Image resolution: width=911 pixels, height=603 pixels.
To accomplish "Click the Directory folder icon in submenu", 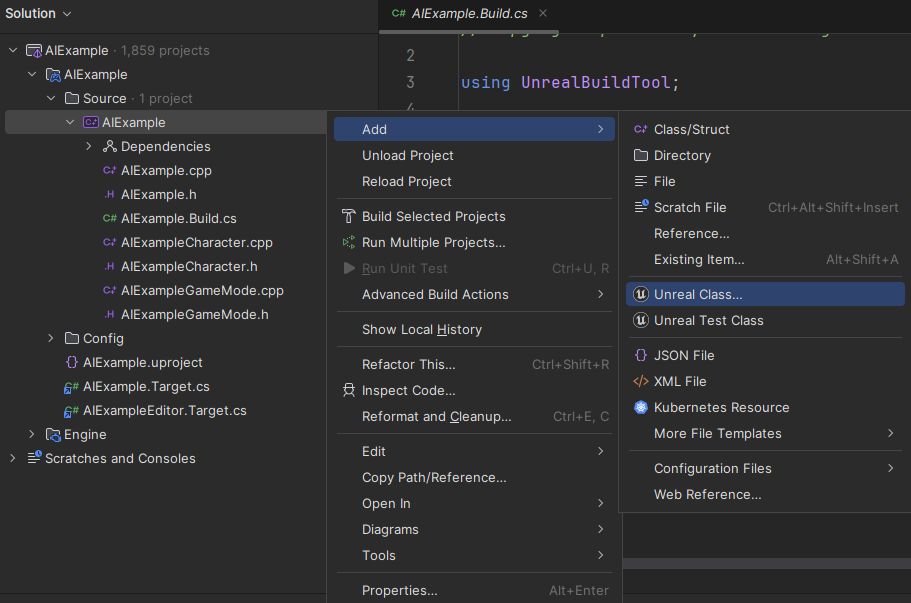I will pos(641,155).
